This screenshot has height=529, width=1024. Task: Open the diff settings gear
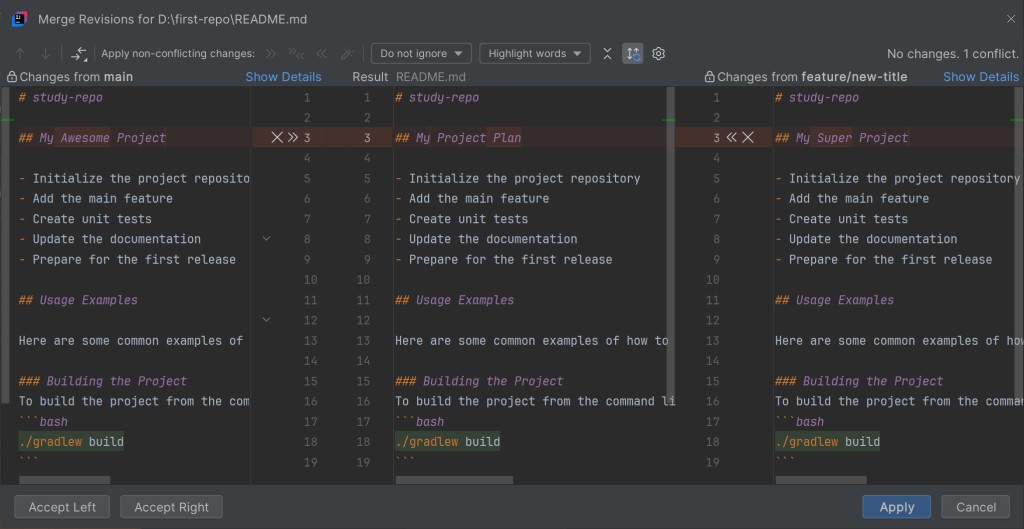click(x=658, y=54)
